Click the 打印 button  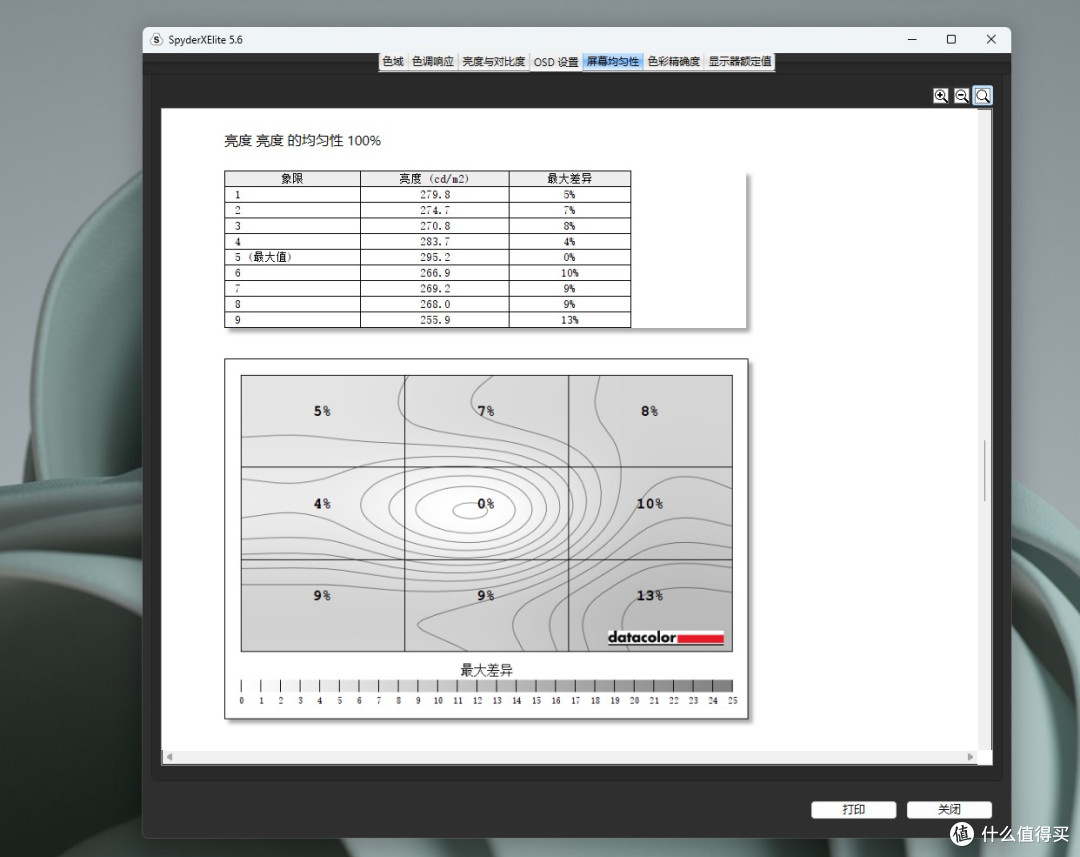pyautogui.click(x=853, y=809)
